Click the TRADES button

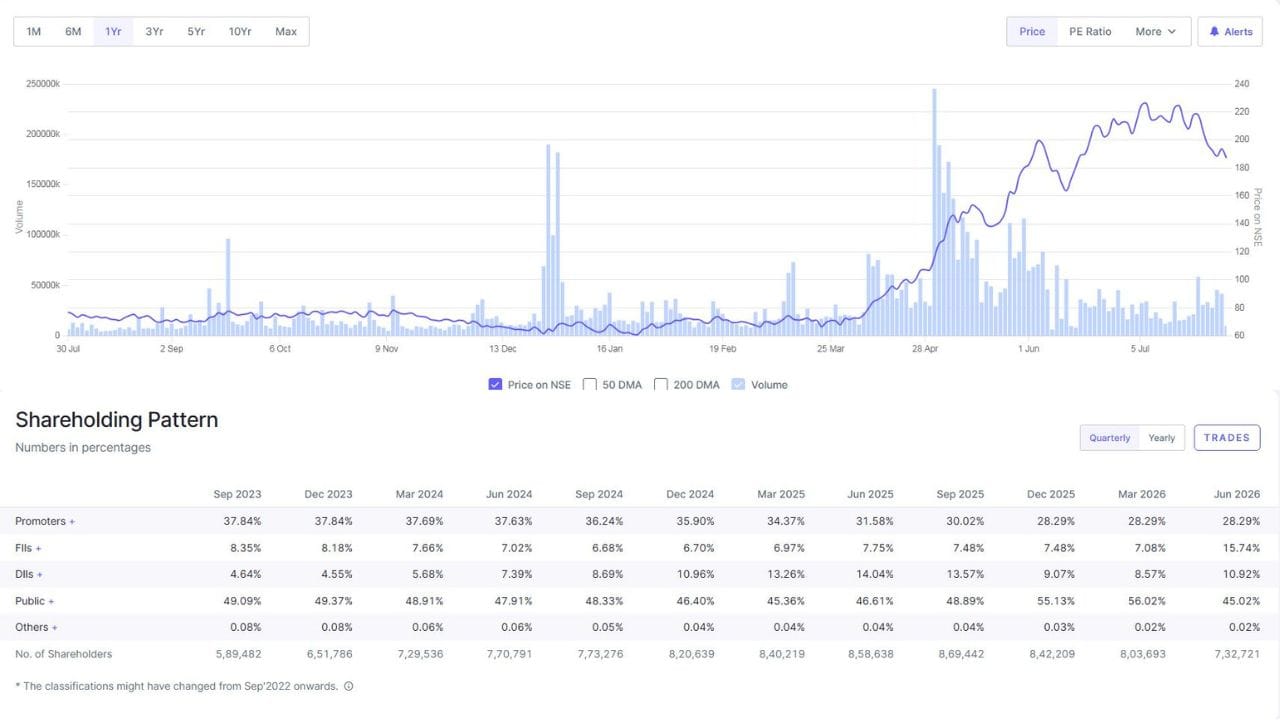pyautogui.click(x=1227, y=438)
